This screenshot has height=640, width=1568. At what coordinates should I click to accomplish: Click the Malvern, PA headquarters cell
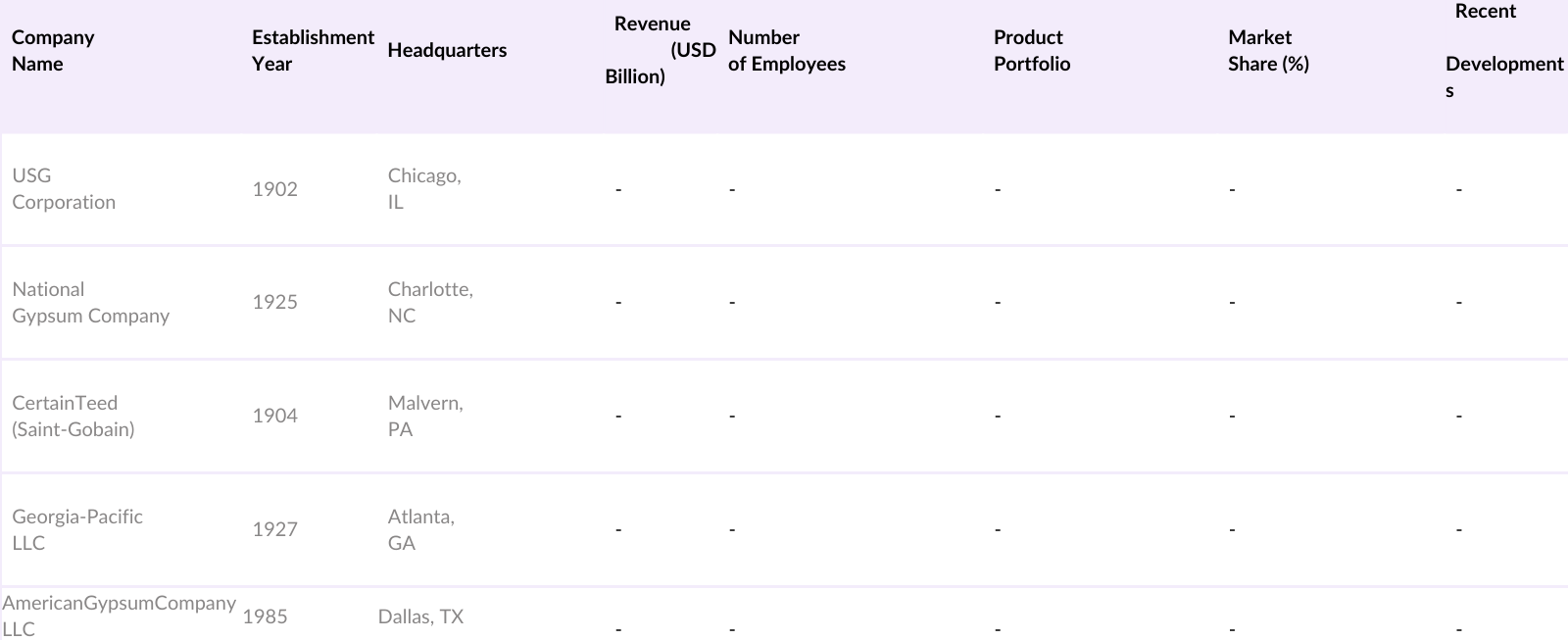tap(425, 417)
